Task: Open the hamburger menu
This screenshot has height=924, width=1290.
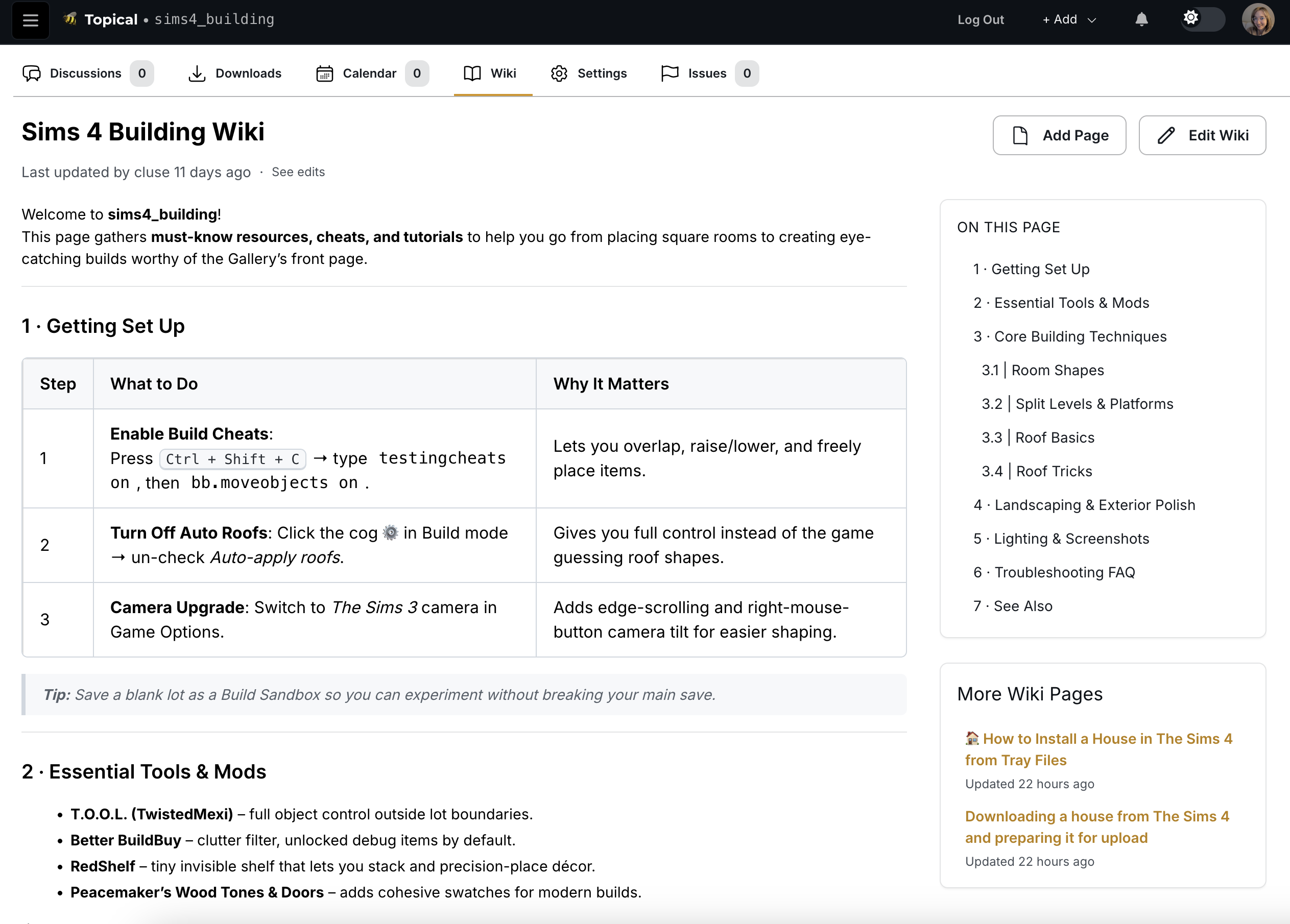Action: 30,20
